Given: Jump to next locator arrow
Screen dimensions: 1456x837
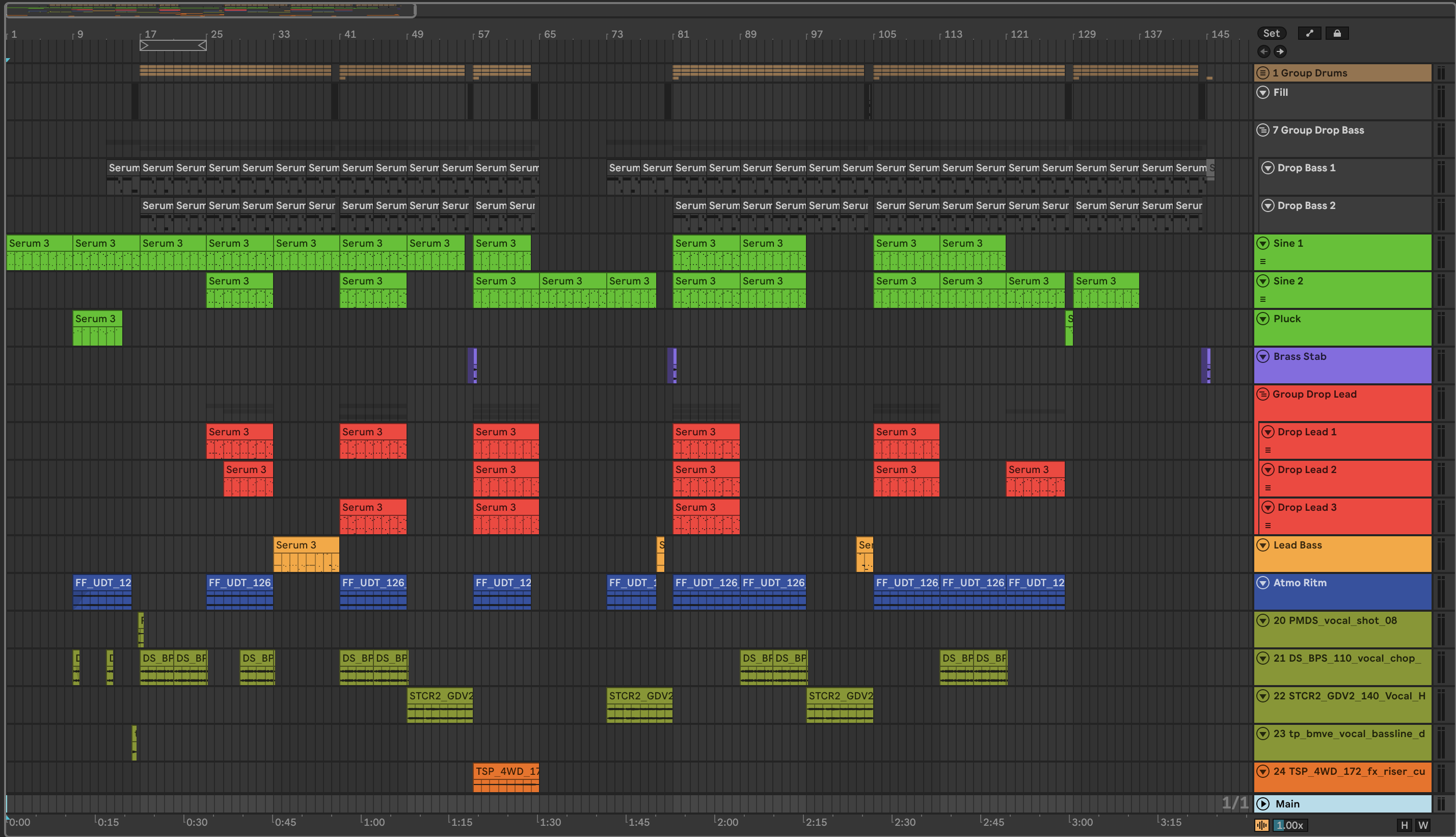Looking at the screenshot, I should coord(1280,51).
